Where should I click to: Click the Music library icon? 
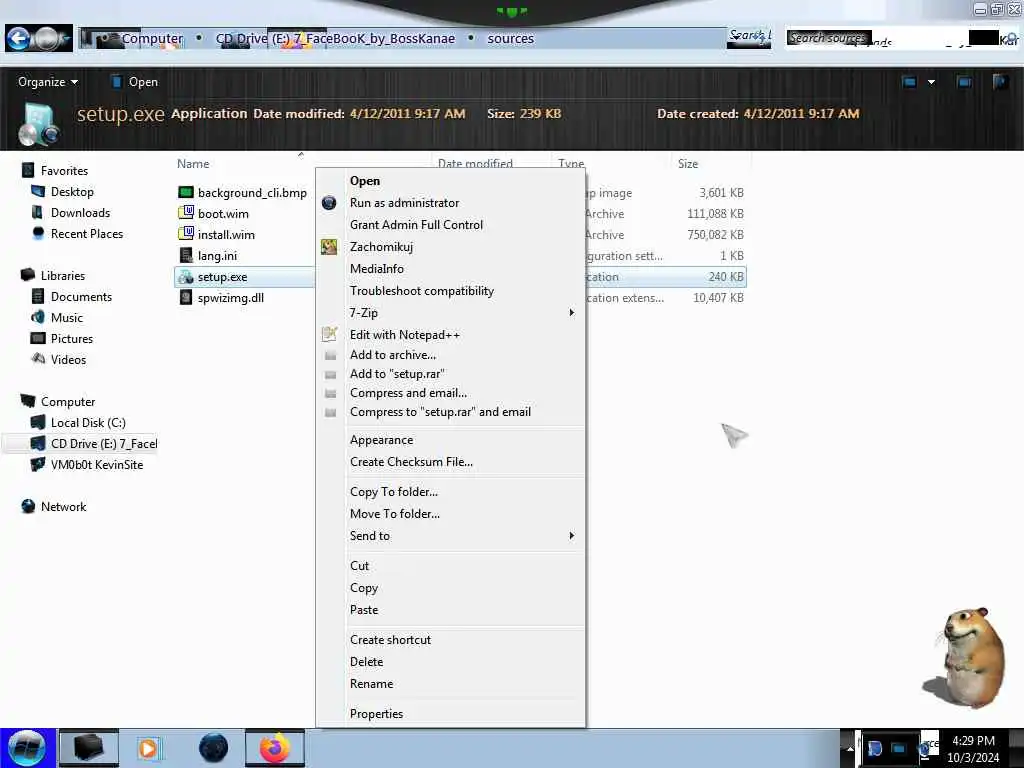click(x=38, y=317)
